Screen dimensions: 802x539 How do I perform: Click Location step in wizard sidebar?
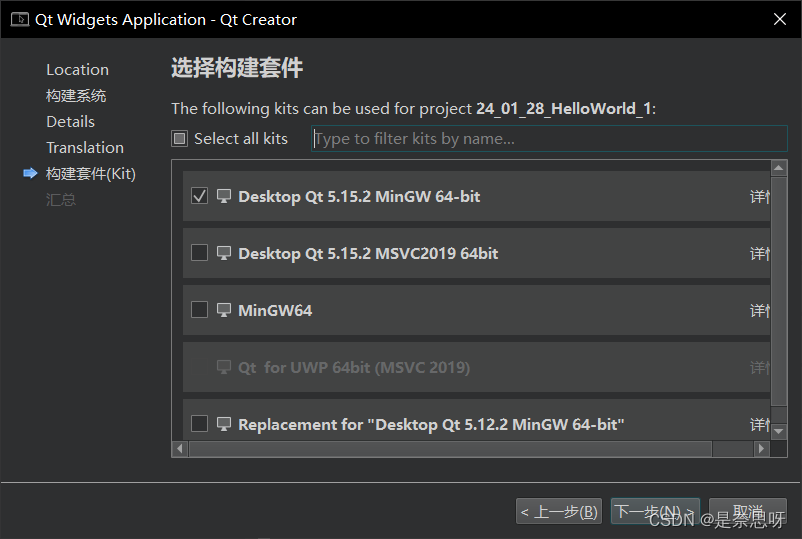click(x=77, y=70)
